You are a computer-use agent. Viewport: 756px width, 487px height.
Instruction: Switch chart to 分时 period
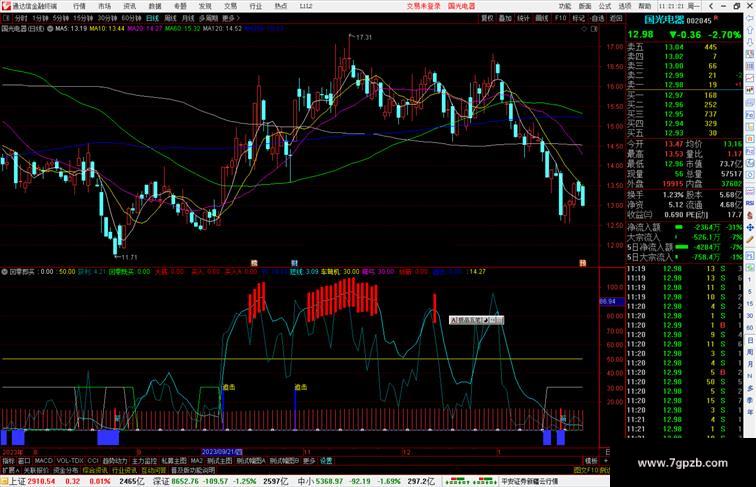(21, 18)
